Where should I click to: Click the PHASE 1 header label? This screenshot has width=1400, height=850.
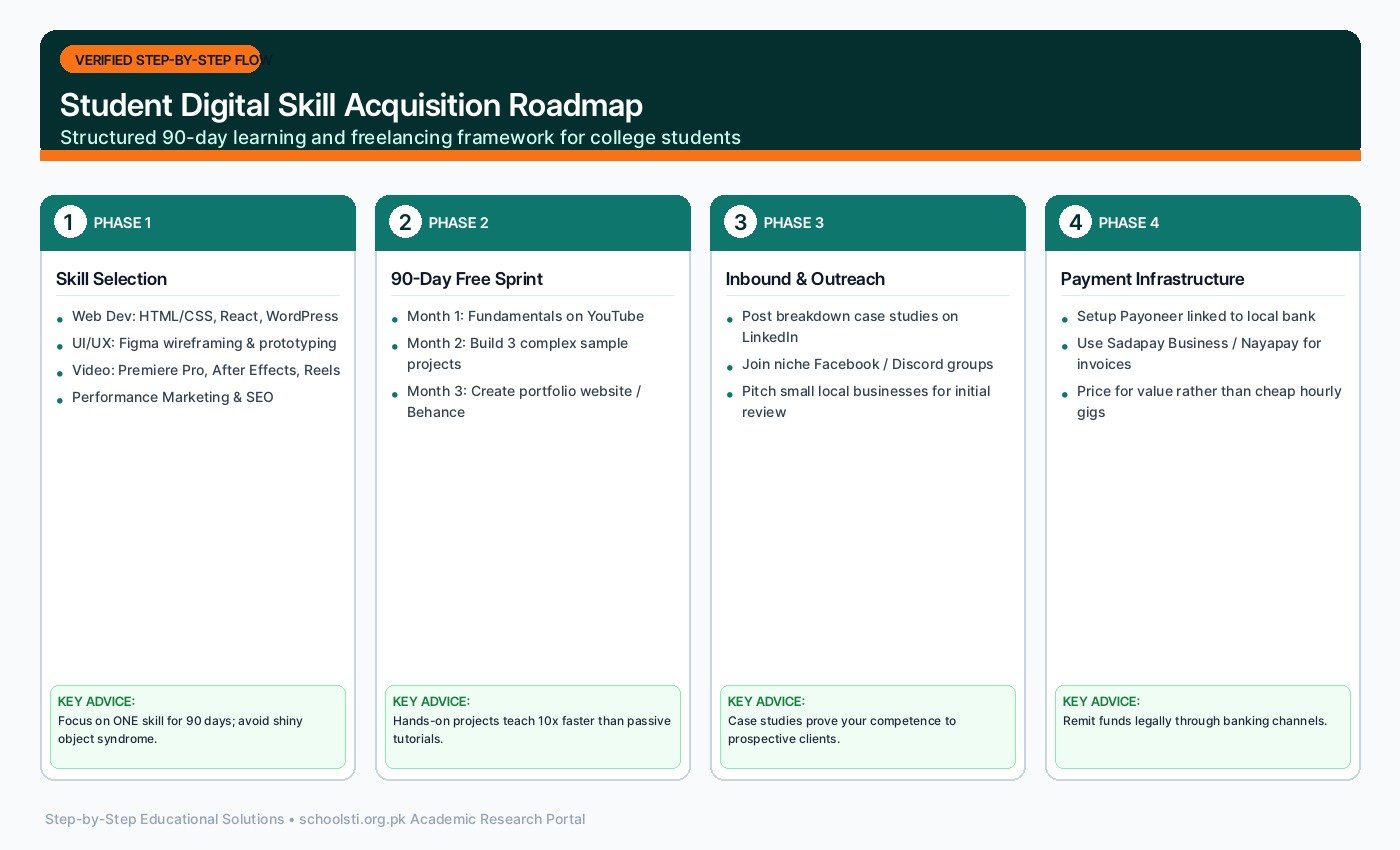click(122, 223)
